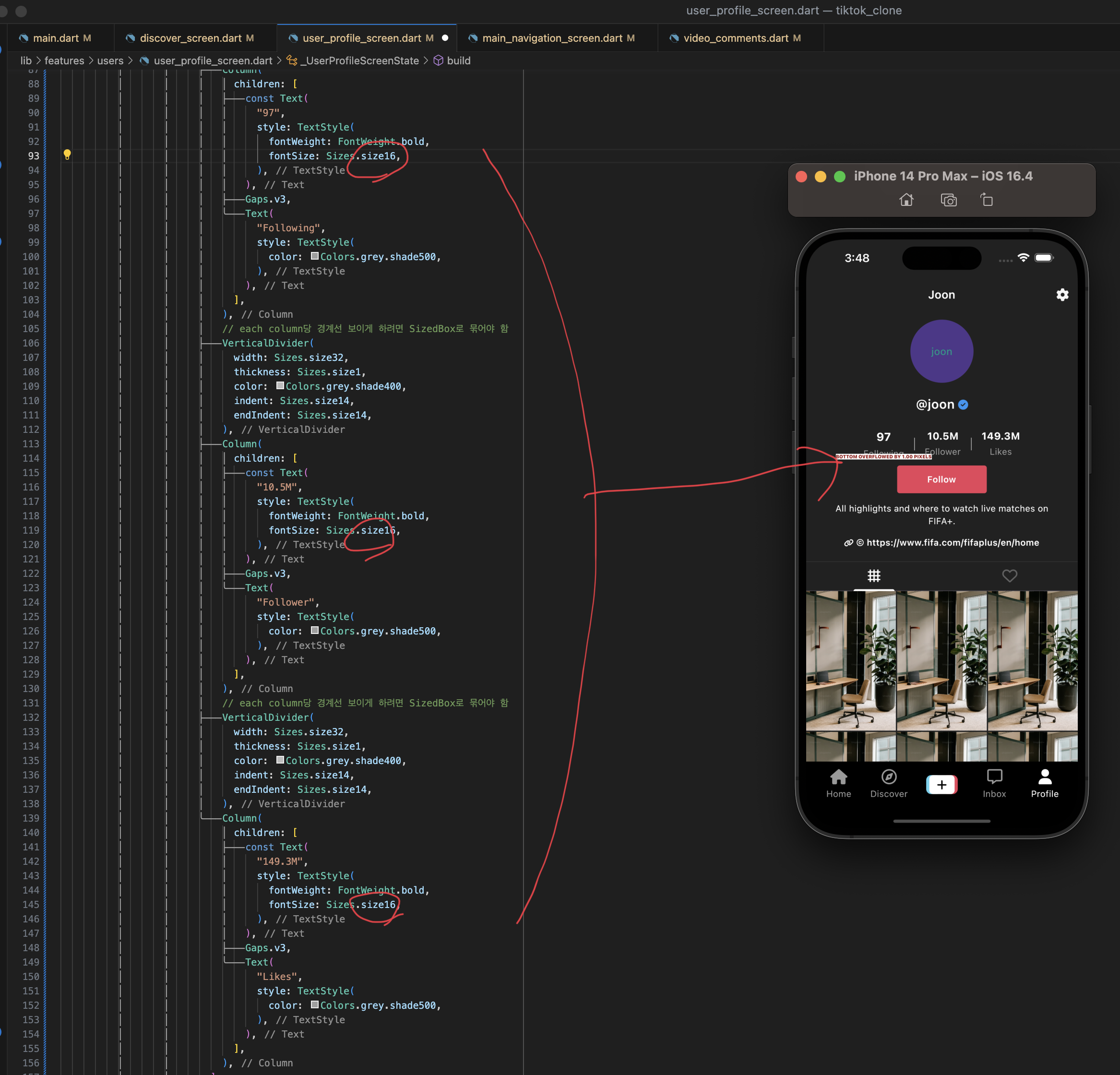Click the simulator screenshot camera icon
This screenshot has width=1120, height=1075.
click(949, 200)
